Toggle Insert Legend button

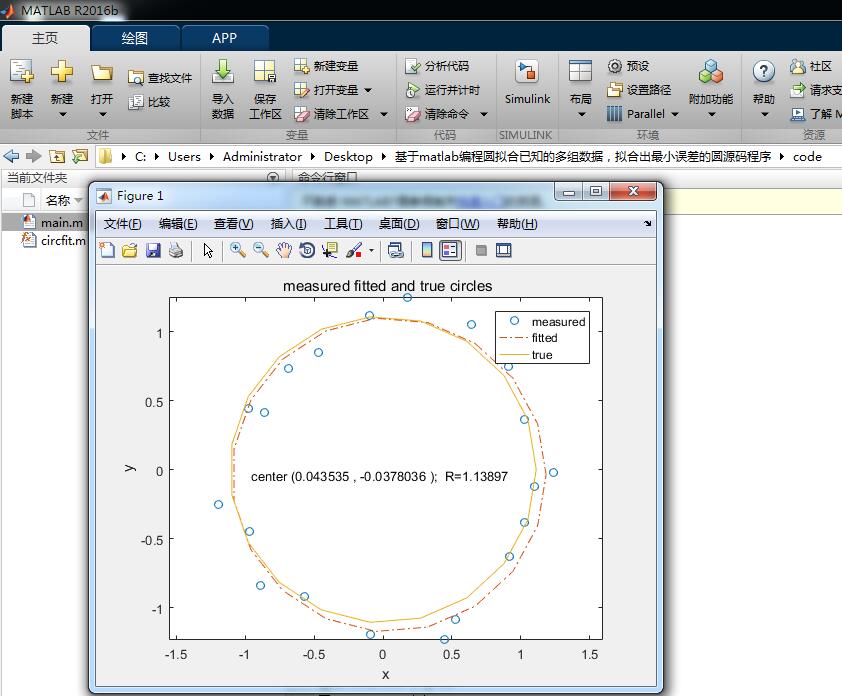click(450, 250)
